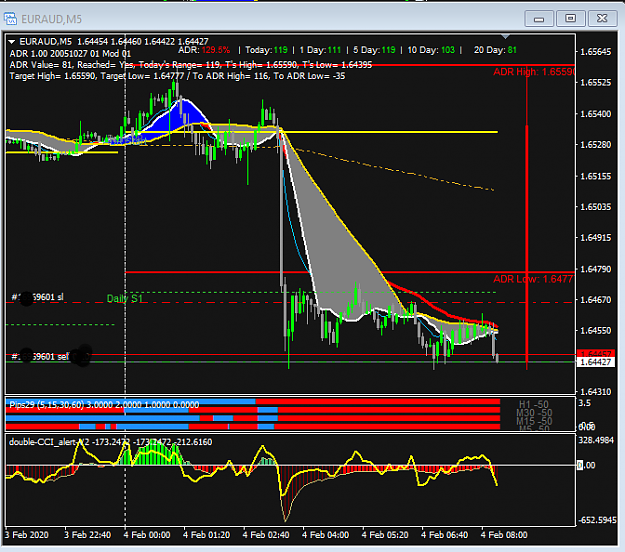This screenshot has width=625, height=552.
Task: Click the 4 Feb 02:40 time axis label
Action: click(266, 535)
